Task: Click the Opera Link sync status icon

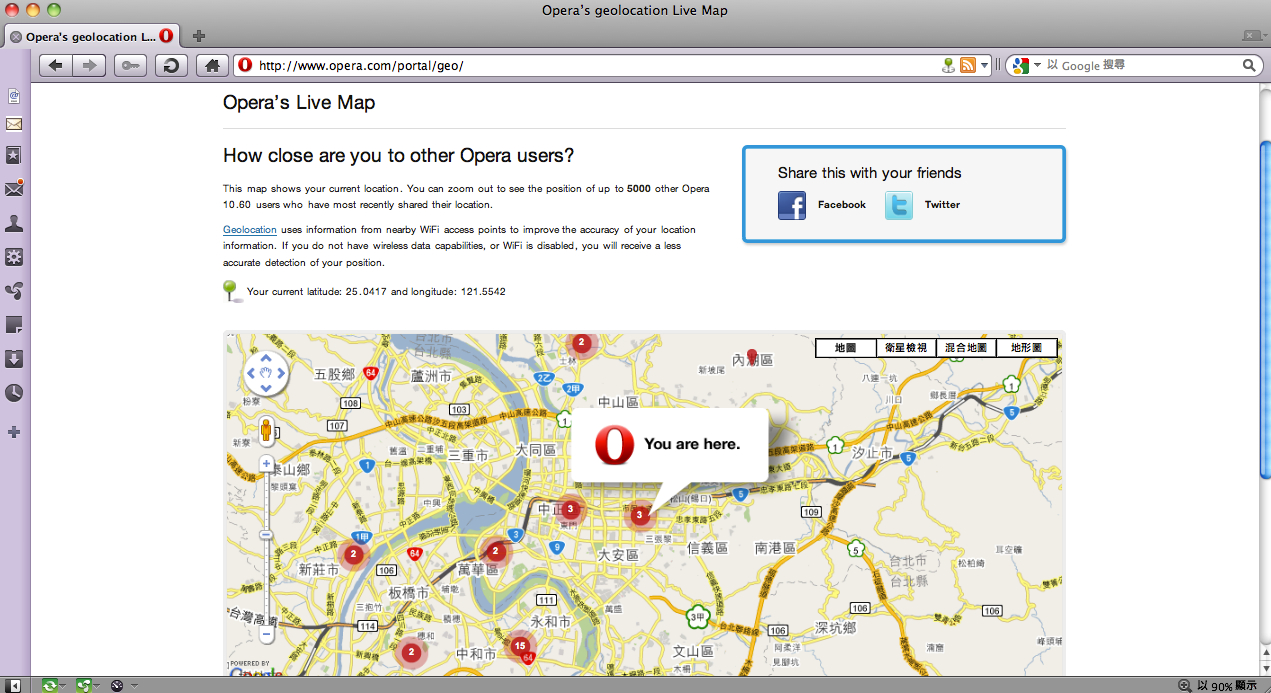Action: 48,685
